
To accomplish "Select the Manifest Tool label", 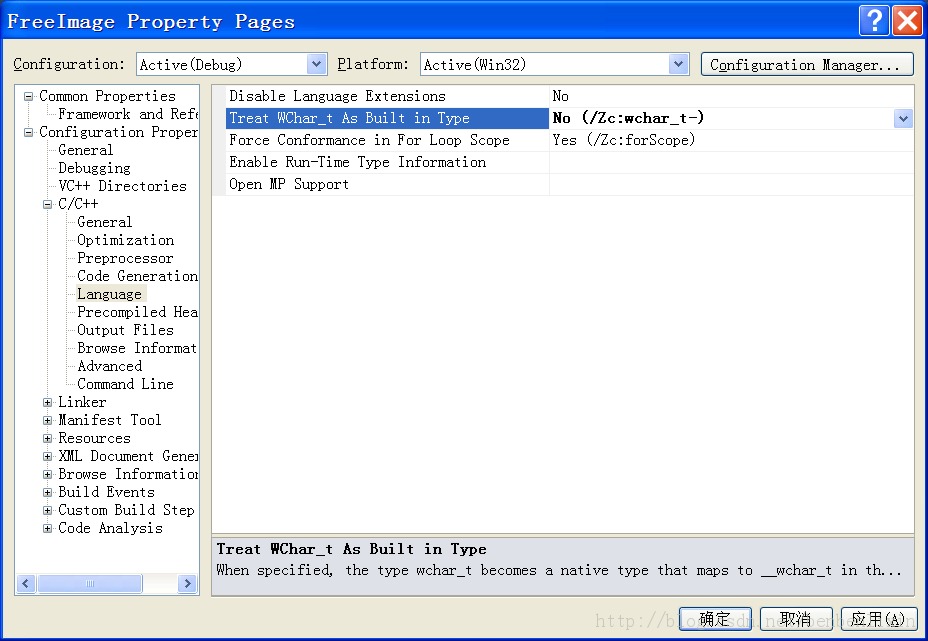I will [x=109, y=420].
